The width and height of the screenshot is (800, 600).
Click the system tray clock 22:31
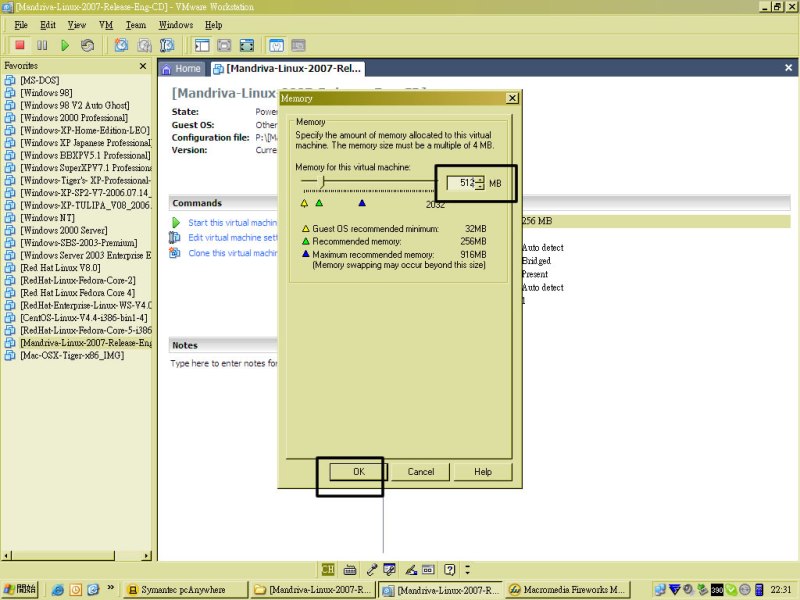781,590
